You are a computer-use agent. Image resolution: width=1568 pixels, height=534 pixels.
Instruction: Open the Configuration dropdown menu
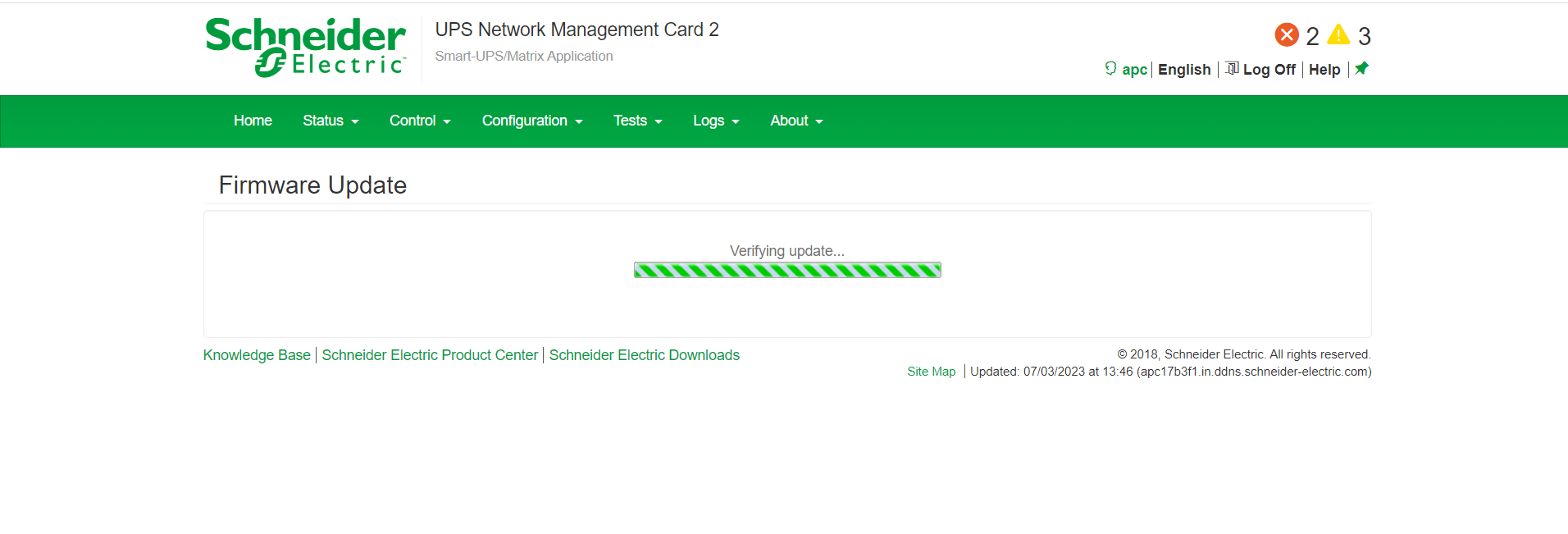coord(532,121)
